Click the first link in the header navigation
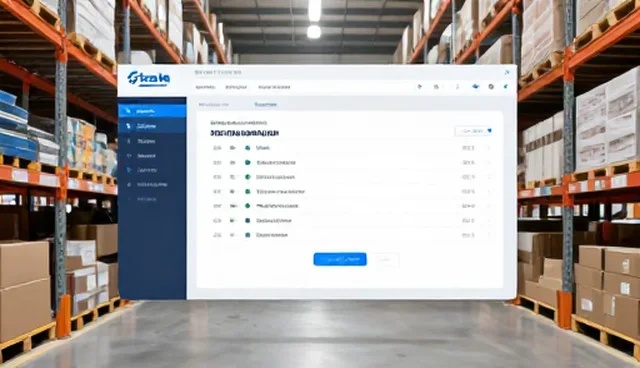640x368 pixels. coord(205,87)
